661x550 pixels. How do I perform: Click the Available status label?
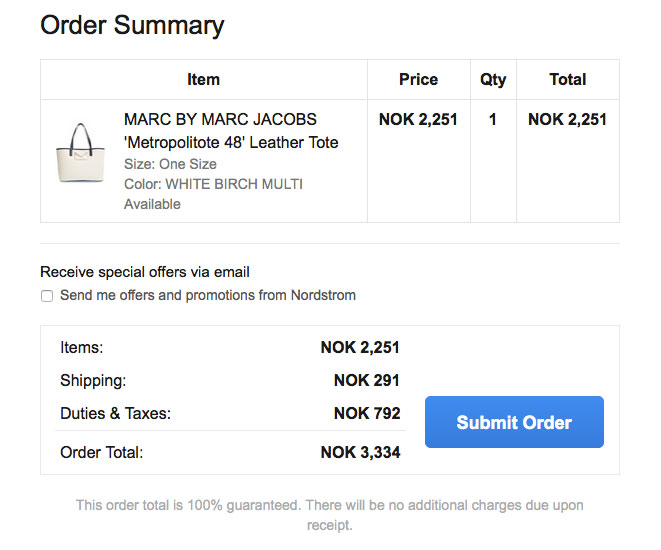[152, 204]
